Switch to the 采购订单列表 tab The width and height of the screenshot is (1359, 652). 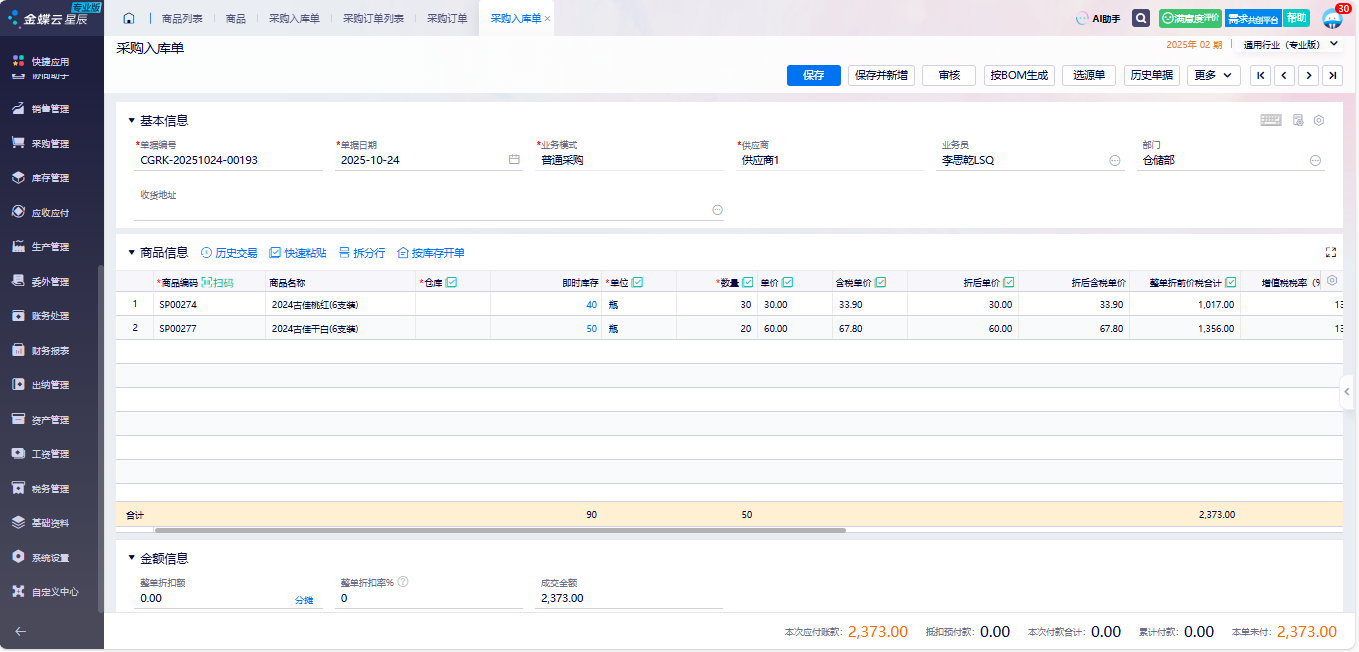(x=373, y=18)
